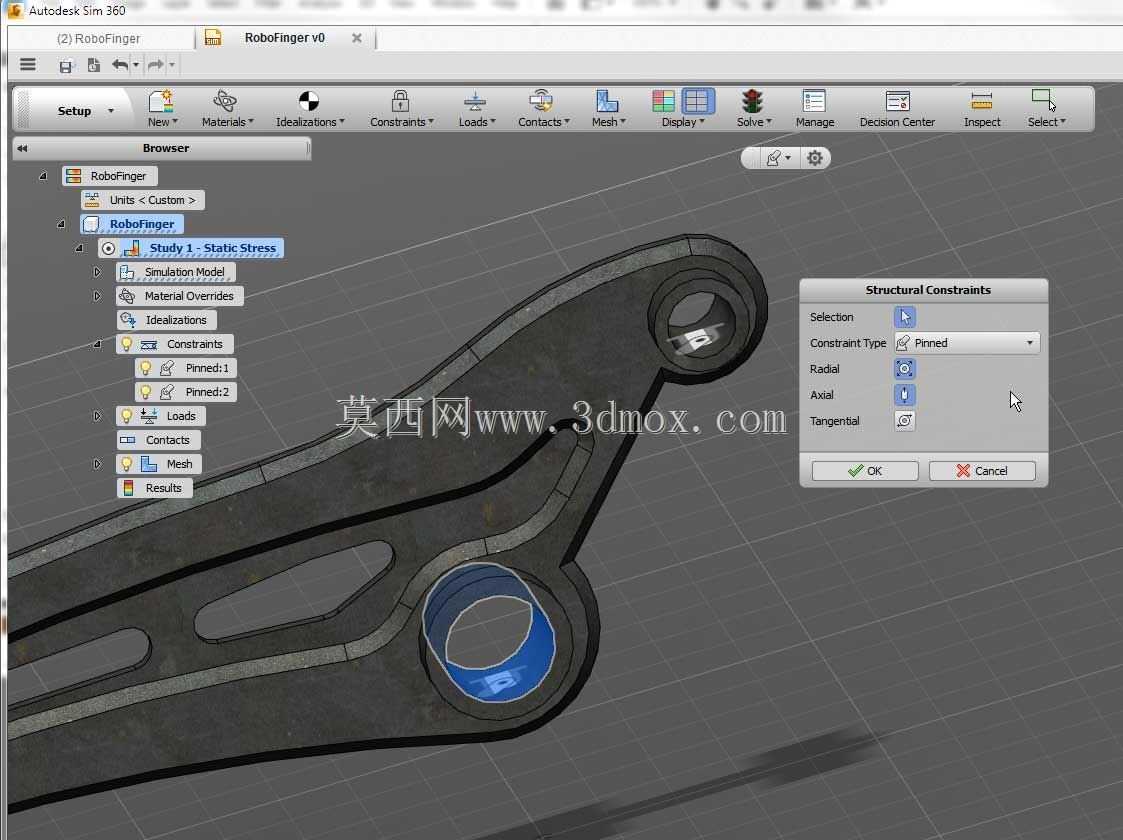Open the Constraints tool in toolbar

pyautogui.click(x=401, y=109)
